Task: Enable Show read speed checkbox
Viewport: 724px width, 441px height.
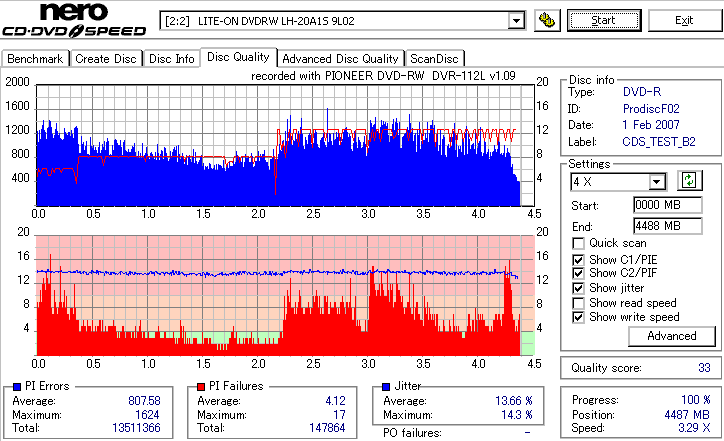Action: tap(578, 303)
